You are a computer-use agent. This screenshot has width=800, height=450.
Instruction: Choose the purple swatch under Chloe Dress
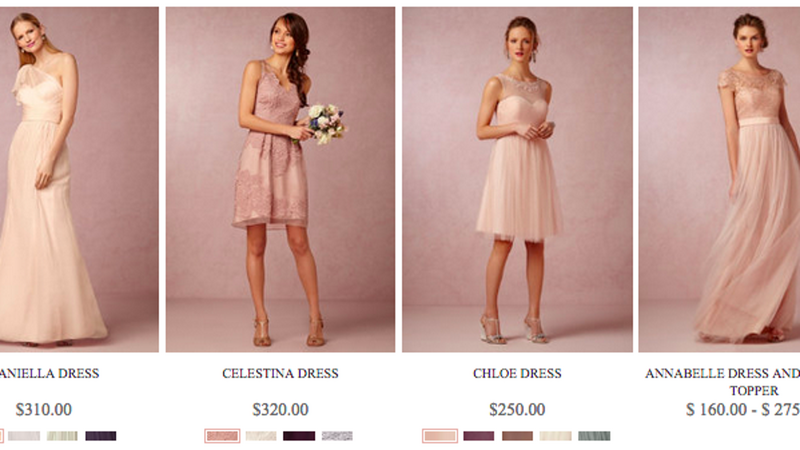pos(479,436)
